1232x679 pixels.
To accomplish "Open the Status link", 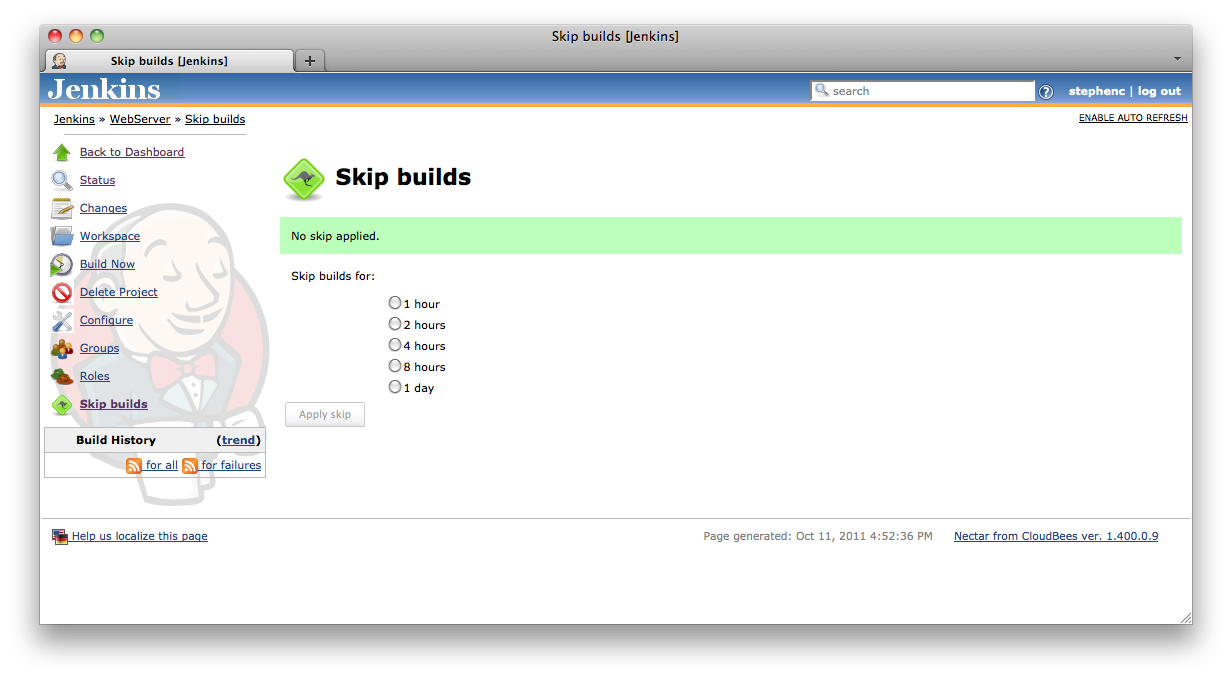I will click(97, 180).
